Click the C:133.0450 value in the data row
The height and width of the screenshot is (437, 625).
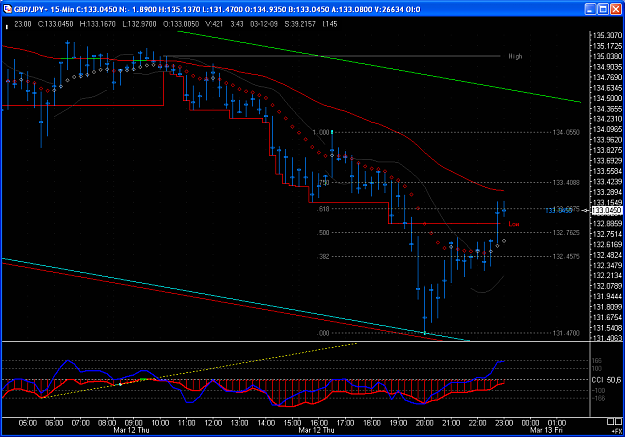pyautogui.click(x=55, y=24)
